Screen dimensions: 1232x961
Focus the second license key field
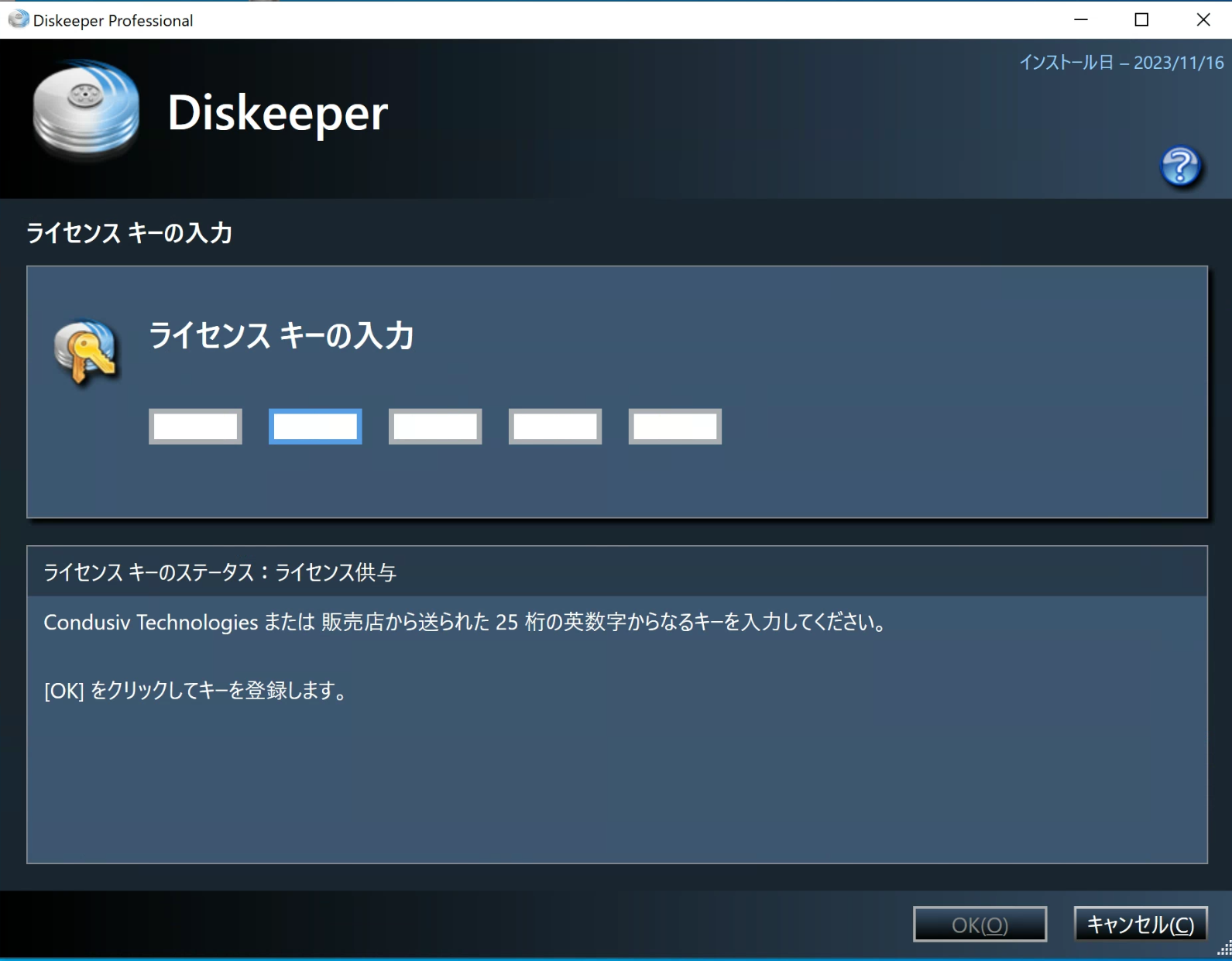(315, 427)
